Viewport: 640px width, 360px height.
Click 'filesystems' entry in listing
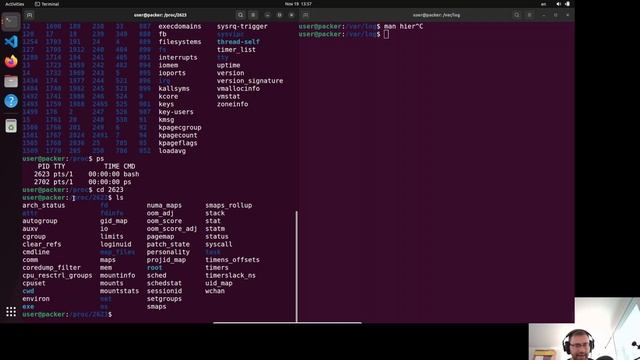point(180,42)
